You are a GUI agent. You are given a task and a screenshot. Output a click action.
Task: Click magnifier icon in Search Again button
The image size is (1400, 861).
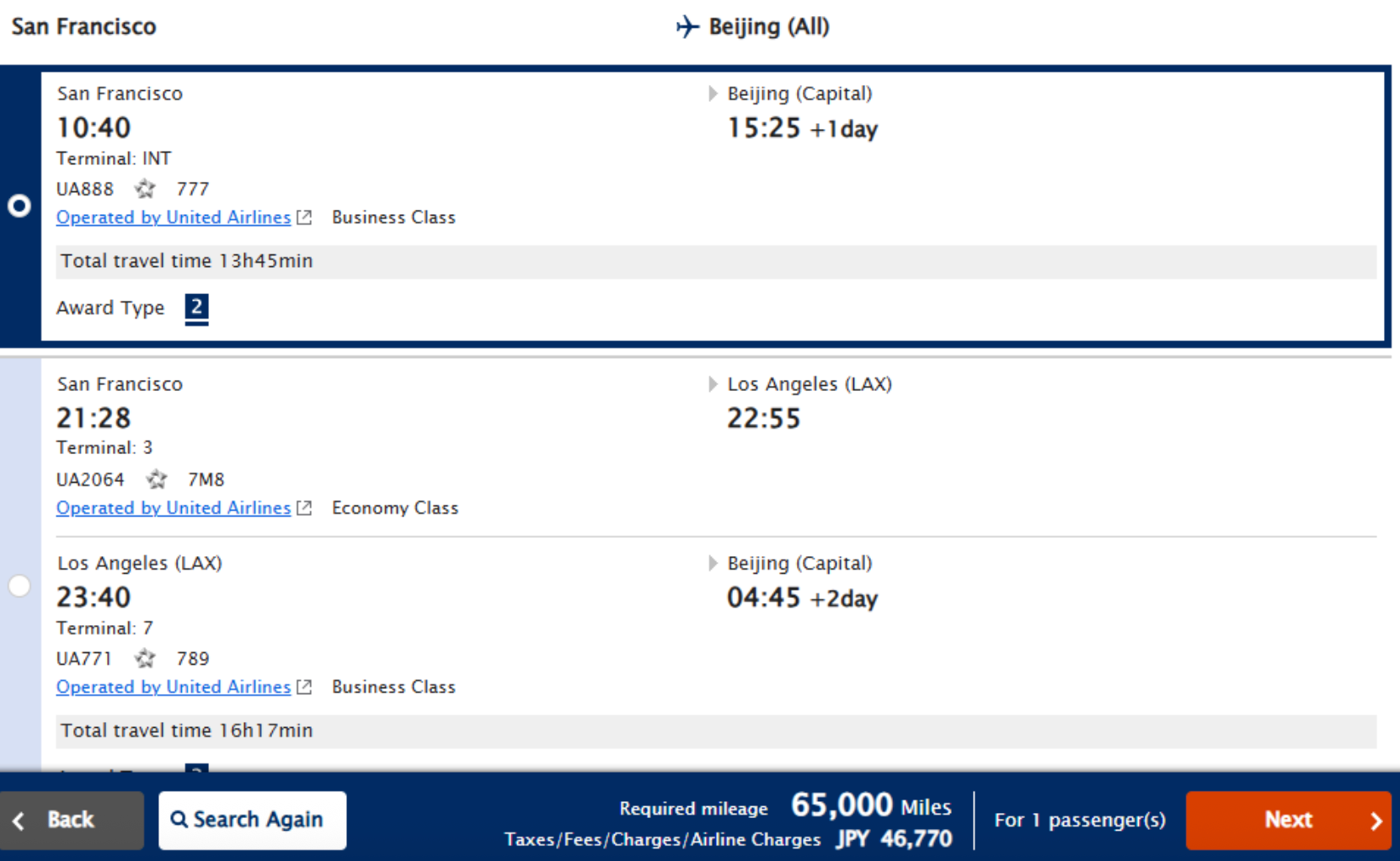click(x=179, y=819)
